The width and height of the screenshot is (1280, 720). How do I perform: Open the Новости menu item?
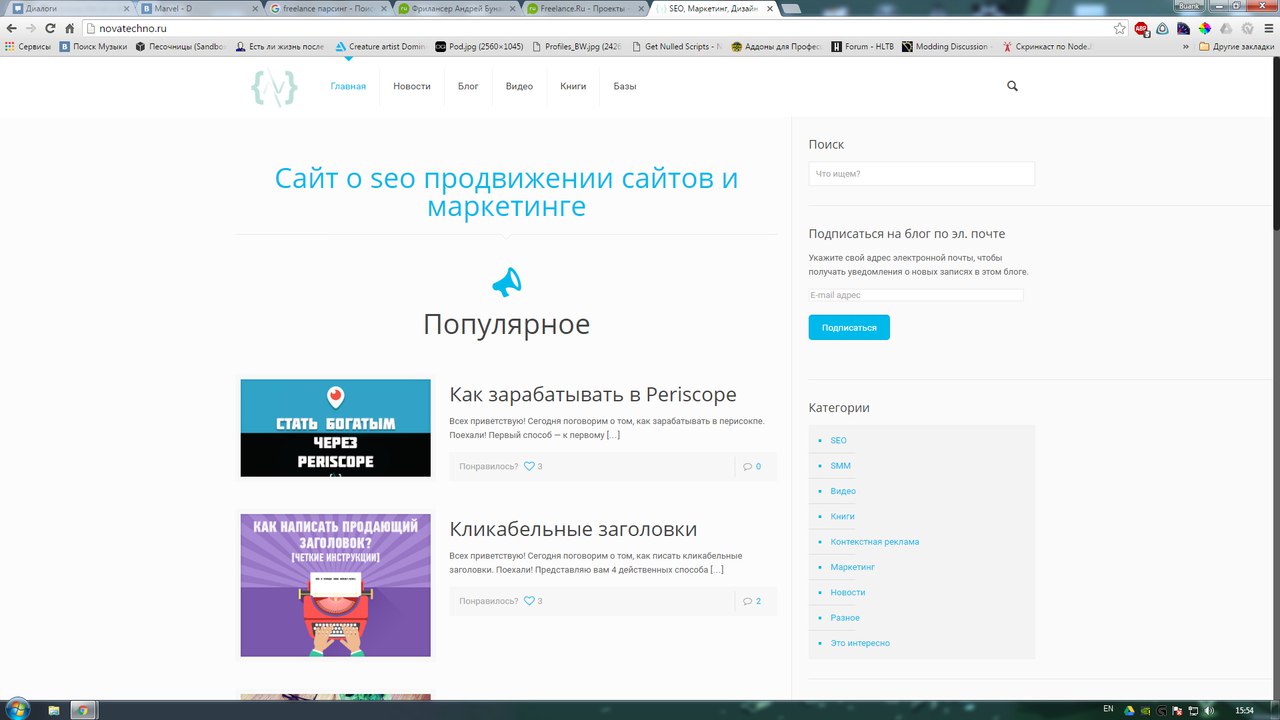[x=412, y=86]
